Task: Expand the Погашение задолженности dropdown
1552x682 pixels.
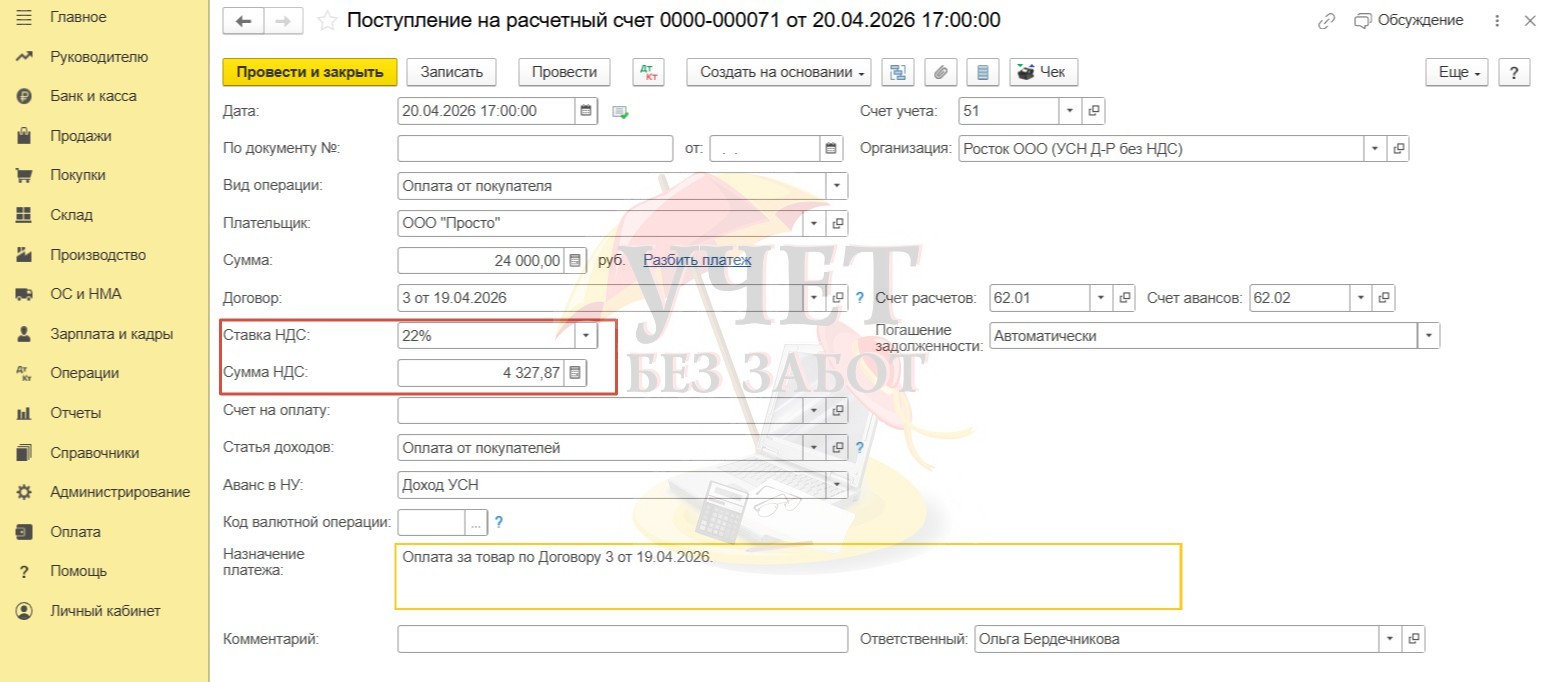Action: pyautogui.click(x=1429, y=336)
